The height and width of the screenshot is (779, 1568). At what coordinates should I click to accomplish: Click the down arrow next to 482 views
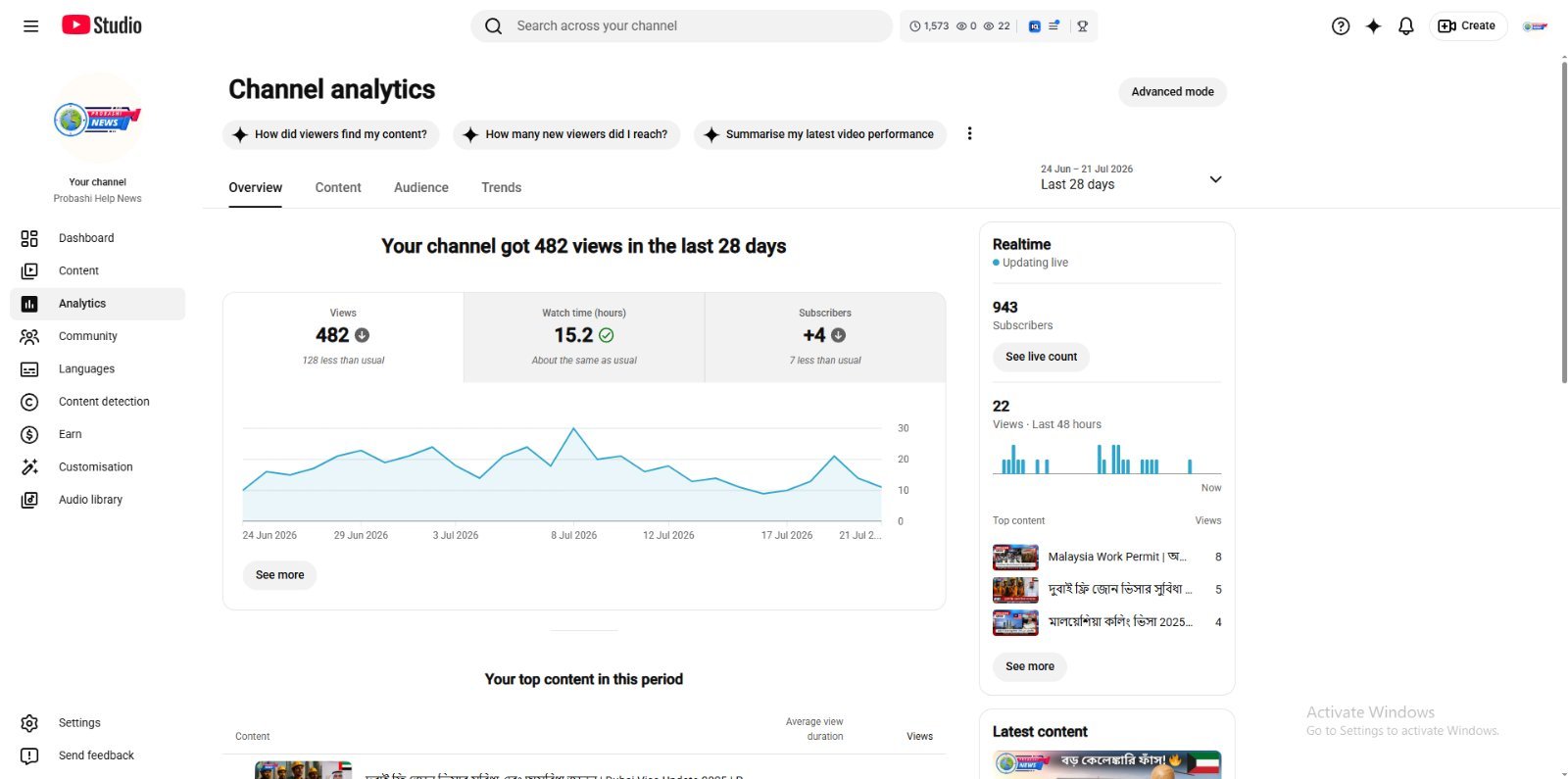coord(363,335)
